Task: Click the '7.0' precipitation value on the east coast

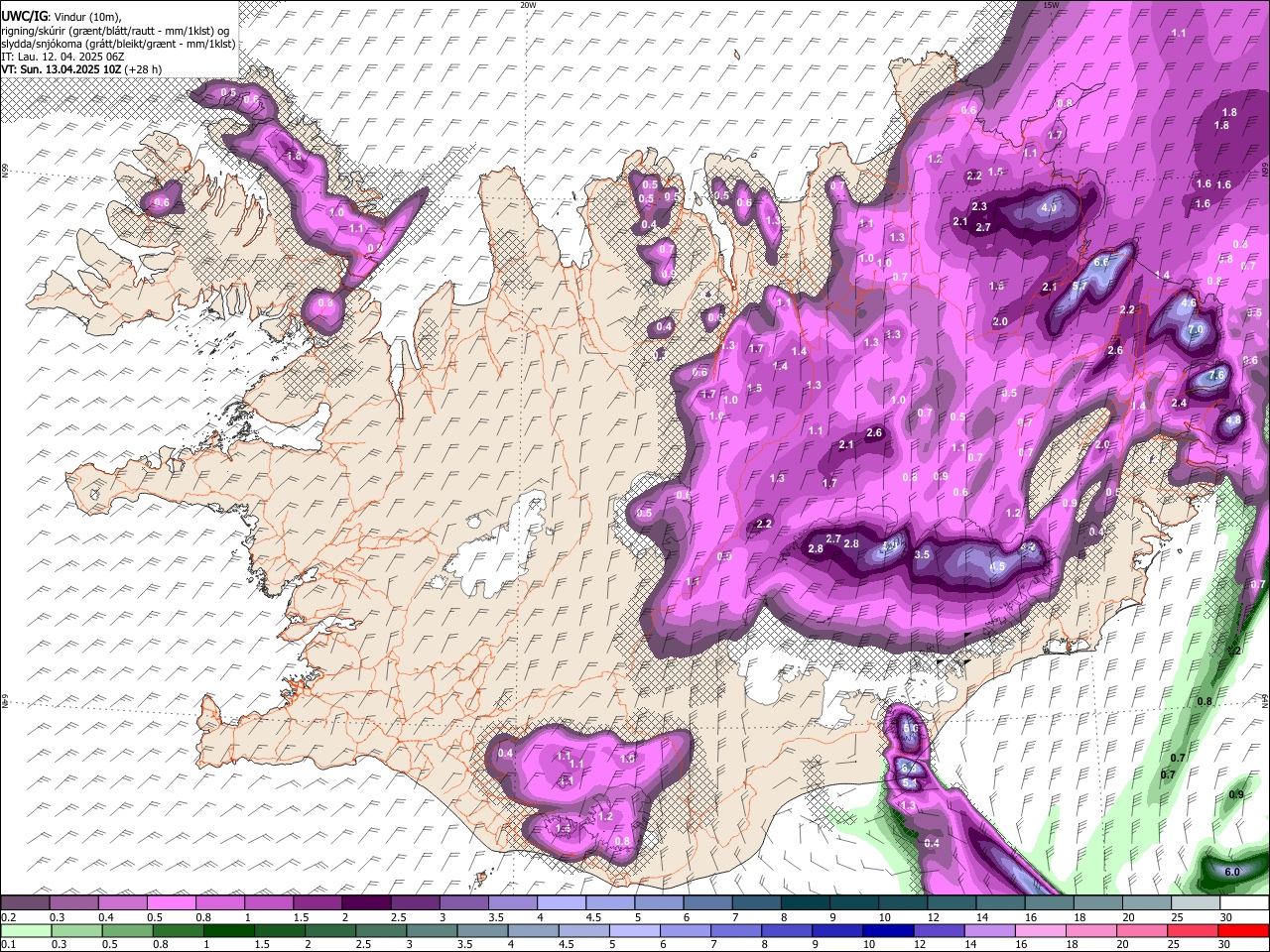Action: pyautogui.click(x=1196, y=329)
